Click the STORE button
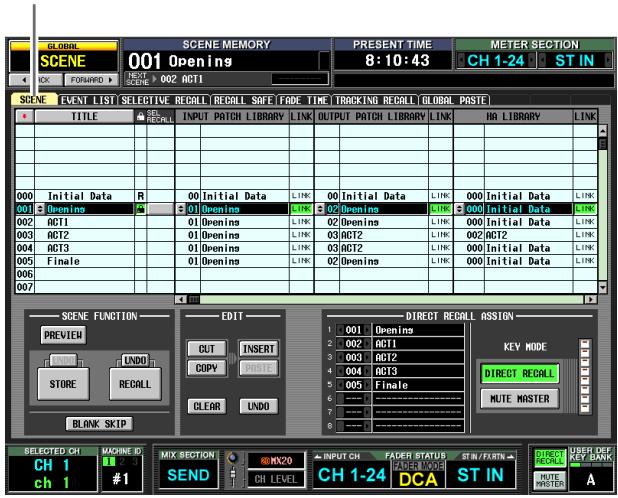This screenshot has width=618, height=498. coord(63,384)
